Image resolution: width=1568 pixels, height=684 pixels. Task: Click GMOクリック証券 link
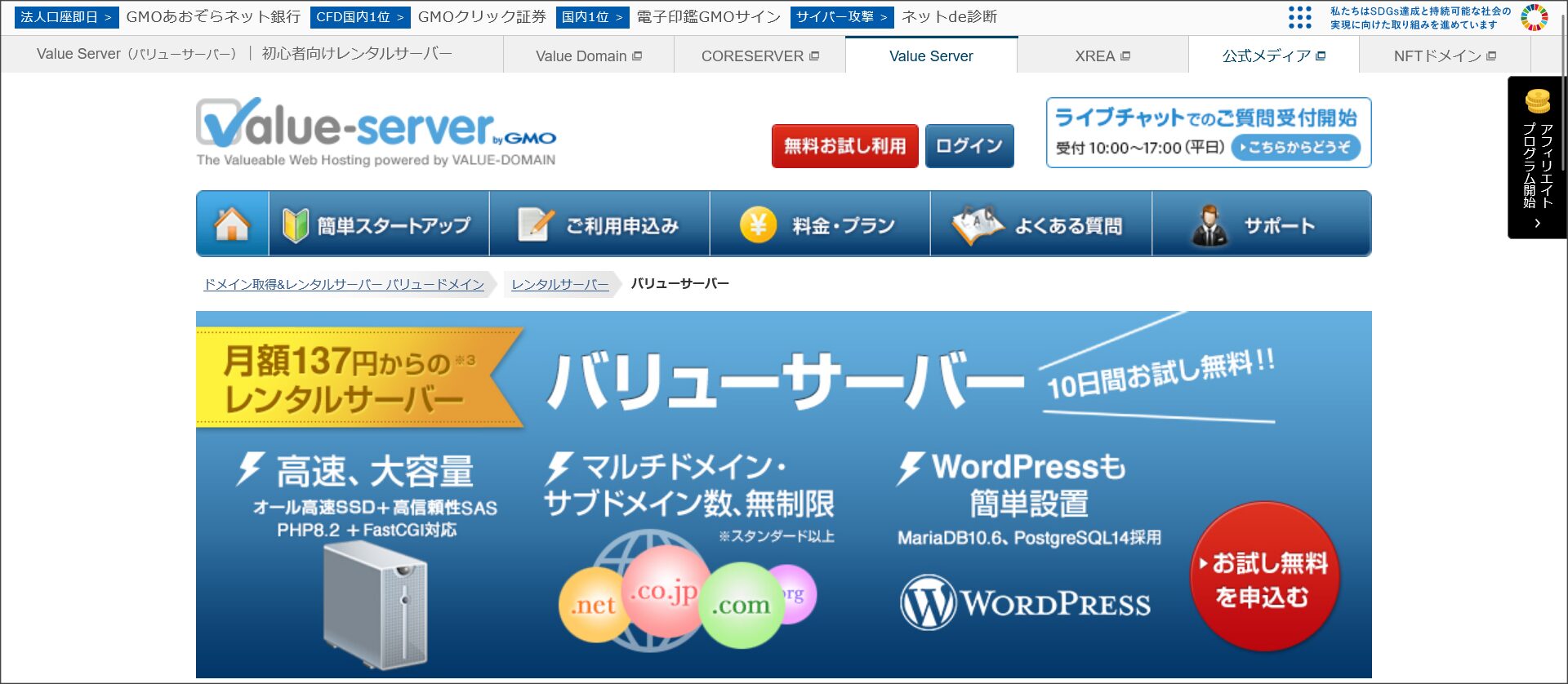[x=482, y=17]
